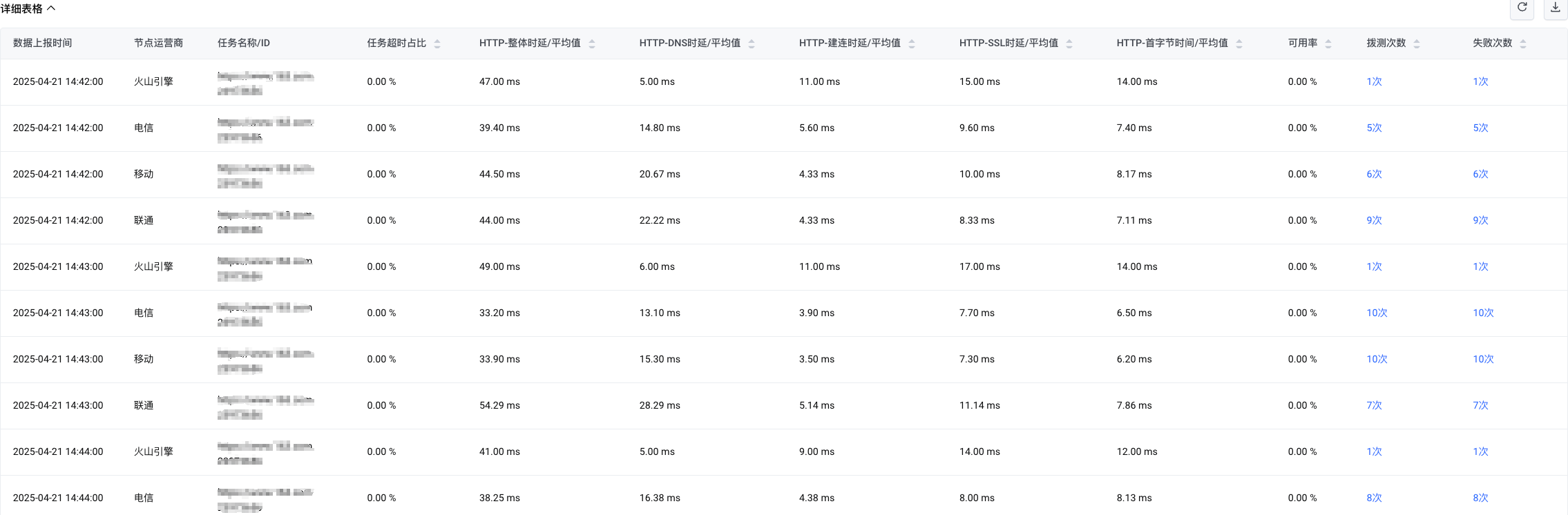The image size is (1568, 515).
Task: Select the 22.22 ms DNS latency value
Action: tap(660, 220)
